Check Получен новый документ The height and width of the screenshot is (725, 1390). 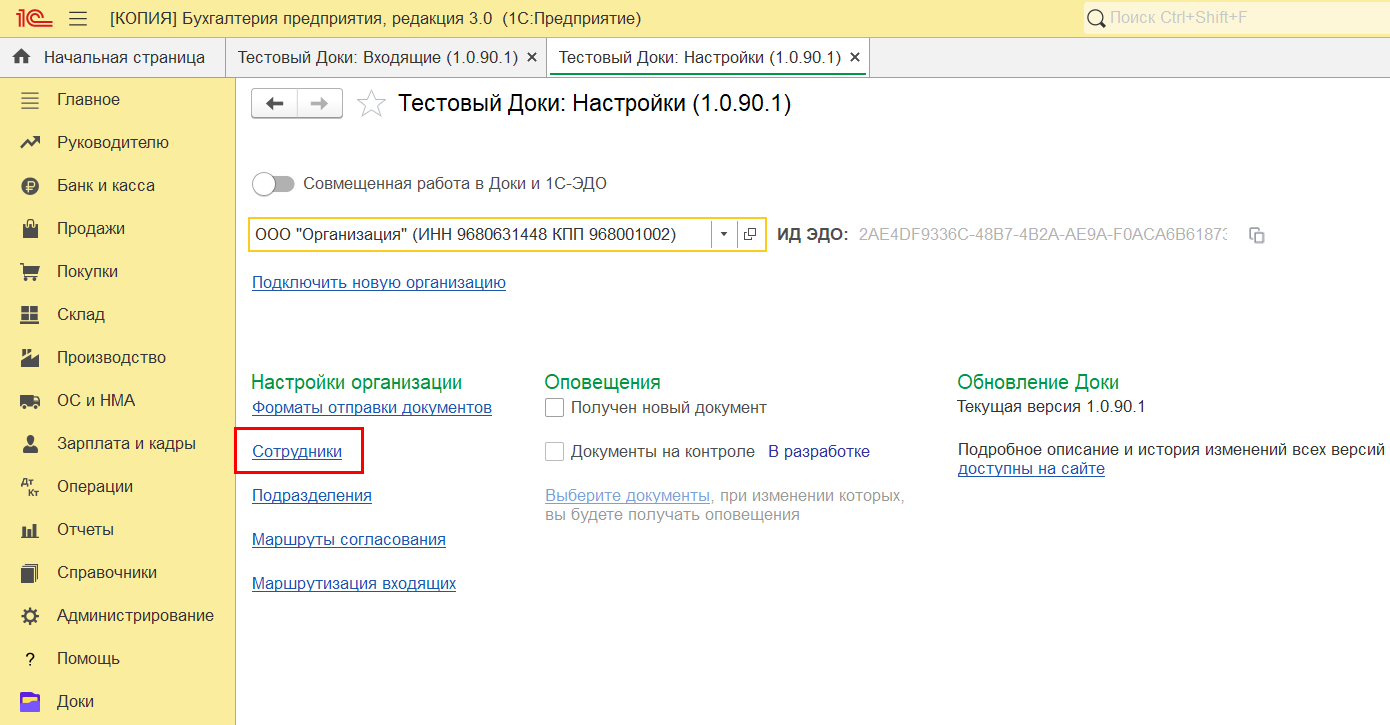(x=554, y=408)
